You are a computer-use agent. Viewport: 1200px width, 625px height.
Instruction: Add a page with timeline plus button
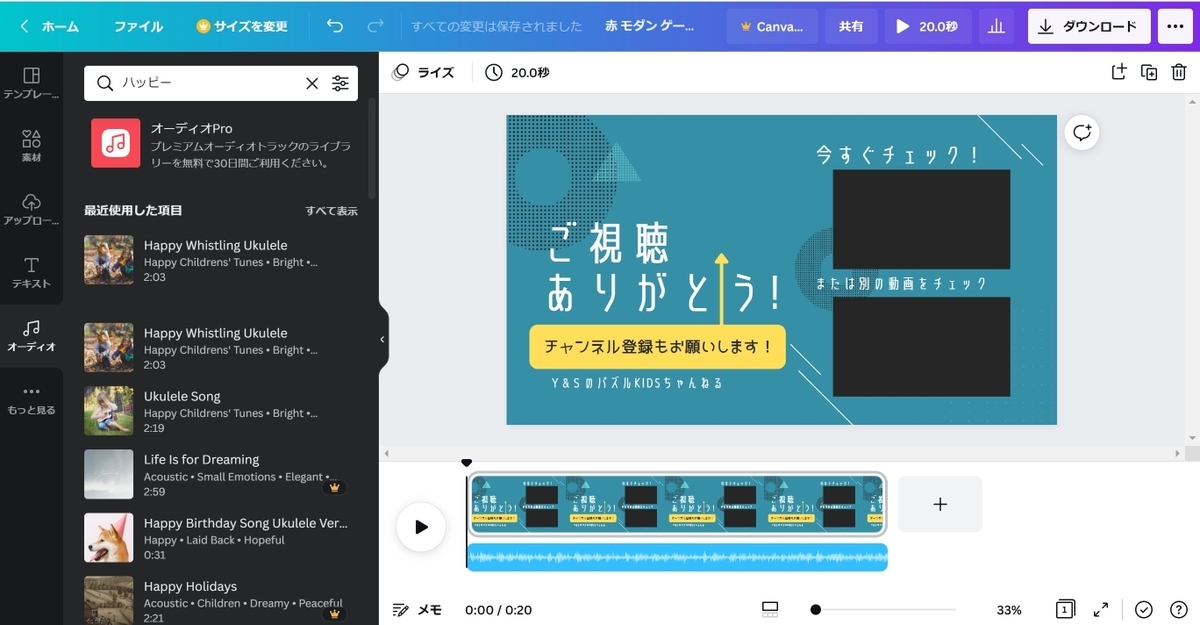click(940, 504)
